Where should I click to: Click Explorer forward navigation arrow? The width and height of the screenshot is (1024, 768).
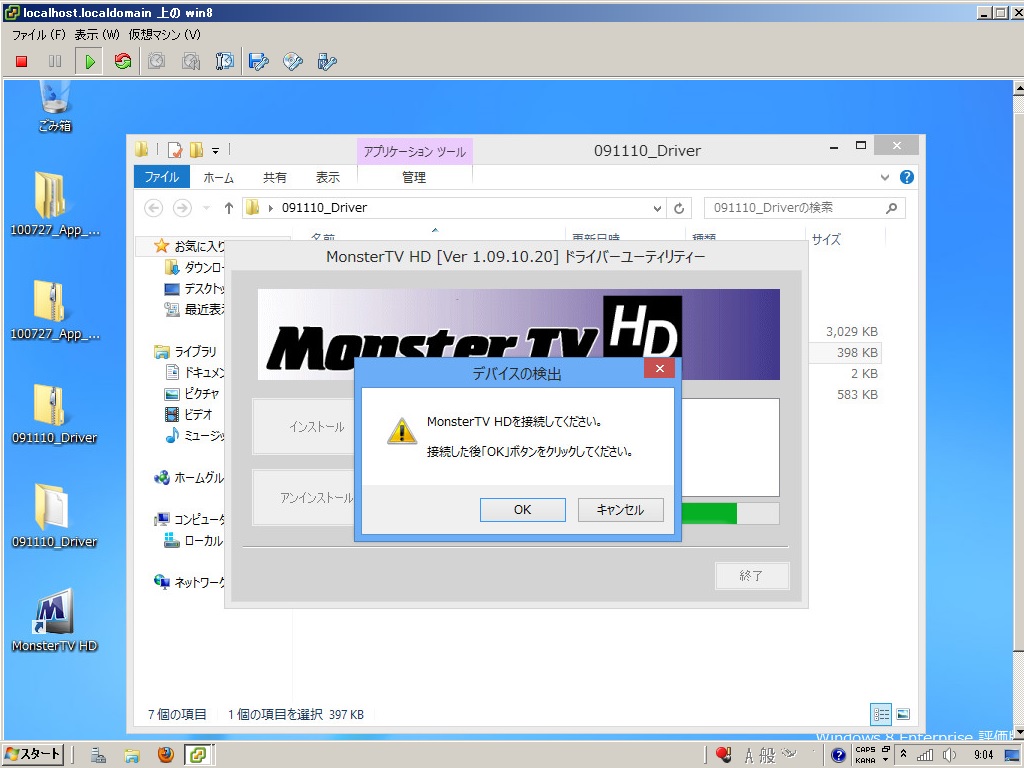coord(182,208)
